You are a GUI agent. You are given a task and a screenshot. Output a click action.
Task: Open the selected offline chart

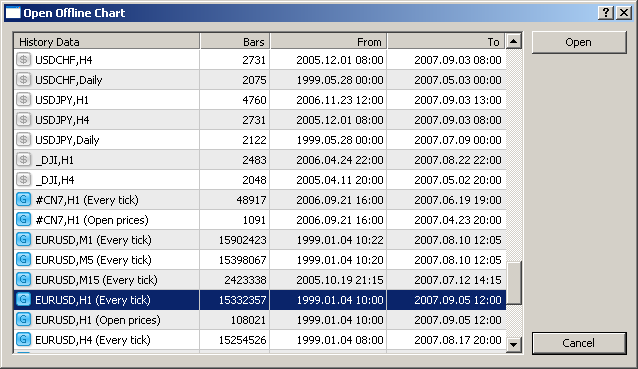pyautogui.click(x=579, y=42)
